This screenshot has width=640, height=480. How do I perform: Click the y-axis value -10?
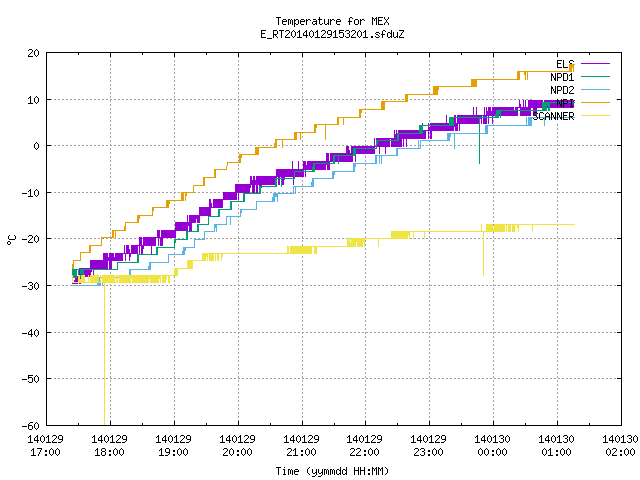[x=31, y=193]
